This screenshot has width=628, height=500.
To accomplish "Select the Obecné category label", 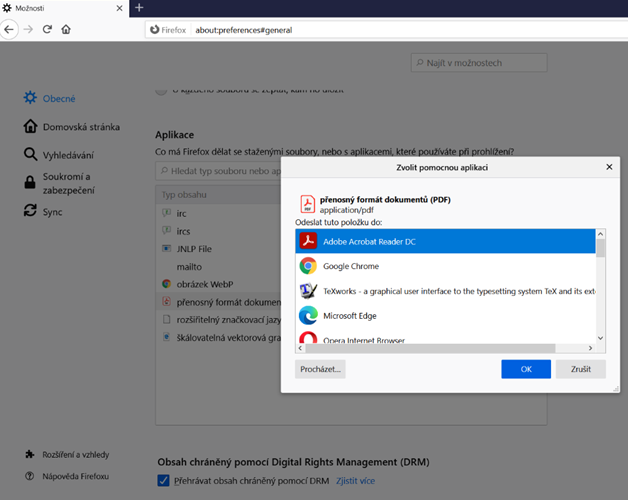I will pos(59,99).
